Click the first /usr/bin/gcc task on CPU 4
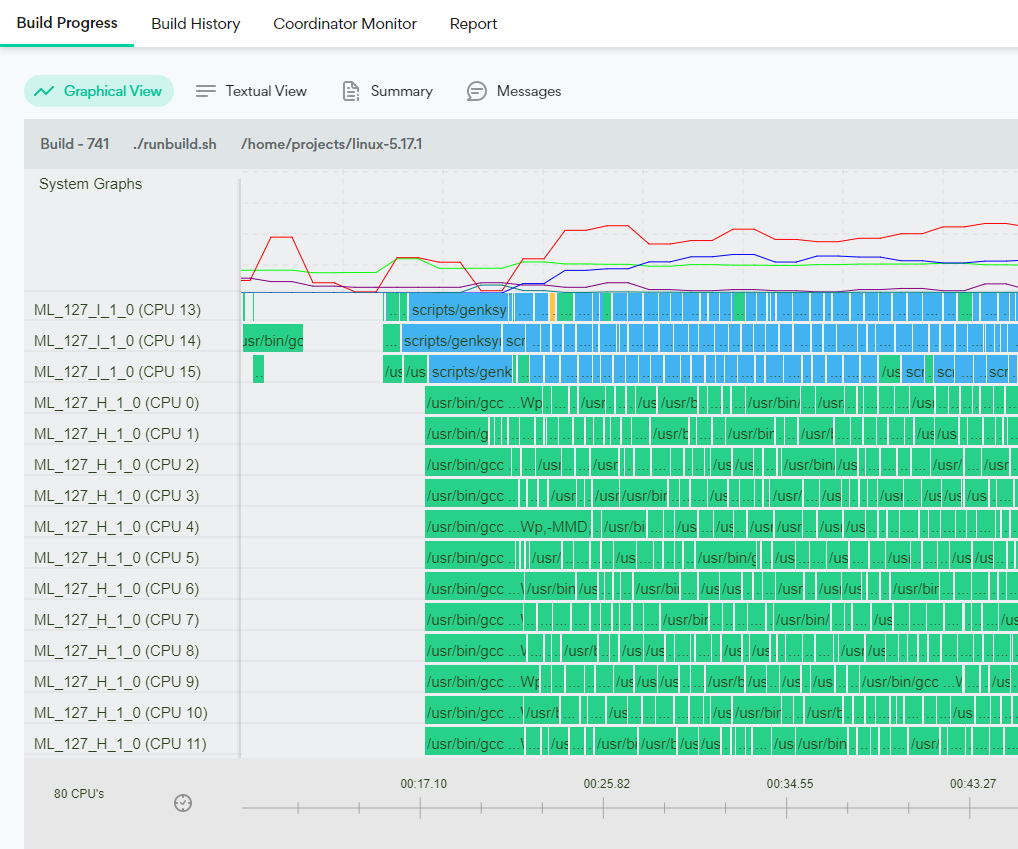This screenshot has height=849, width=1018. click(508, 527)
